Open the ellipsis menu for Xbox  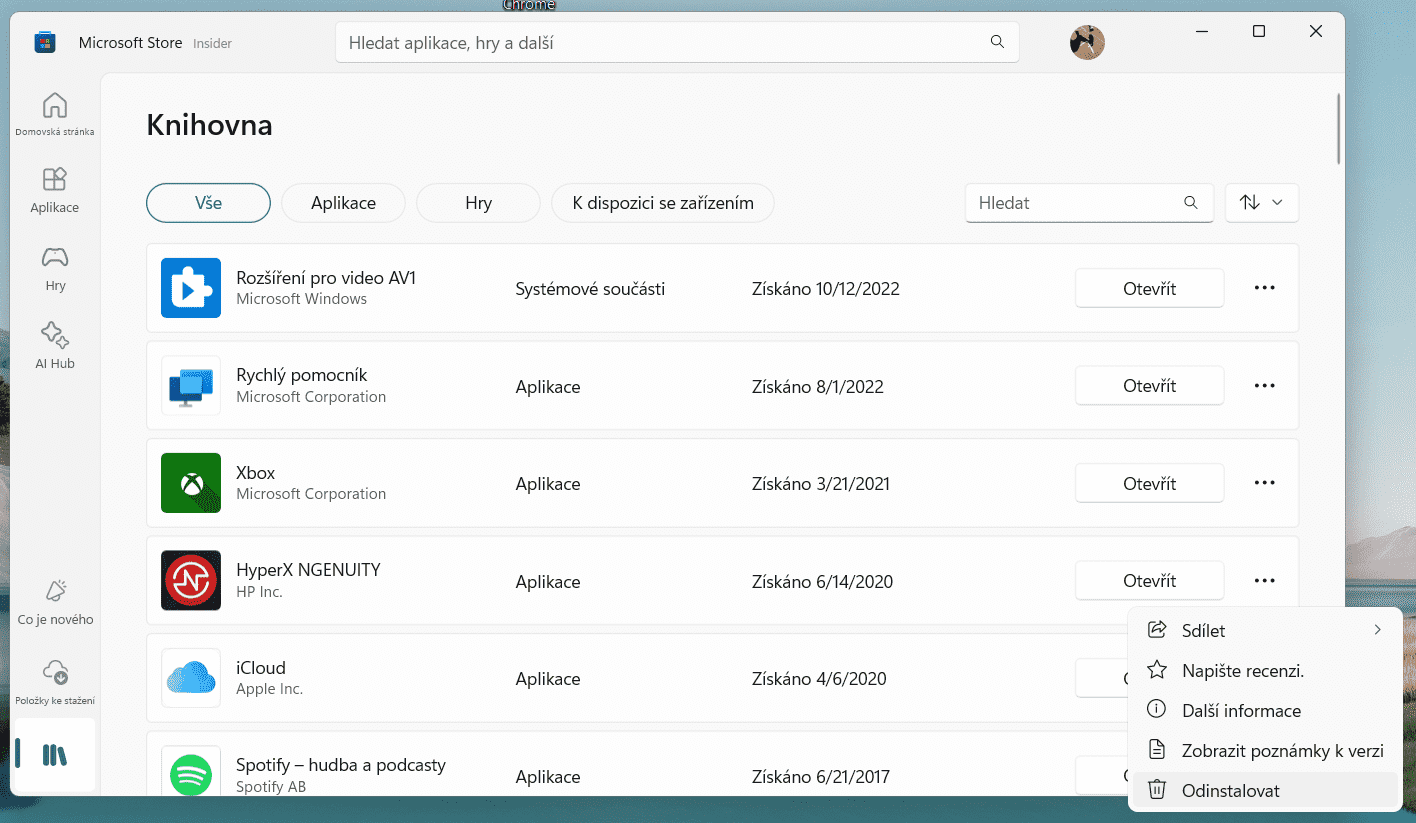tap(1264, 483)
